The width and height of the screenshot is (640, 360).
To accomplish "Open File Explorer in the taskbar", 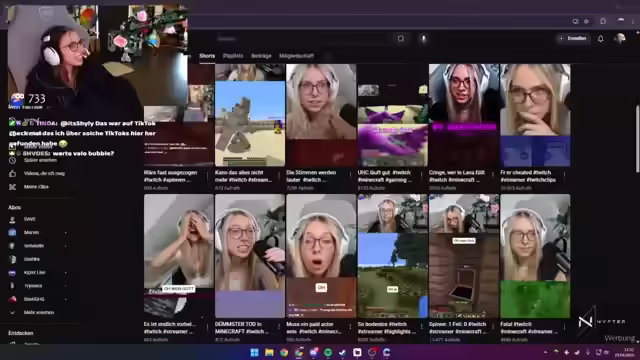I will [x=269, y=352].
